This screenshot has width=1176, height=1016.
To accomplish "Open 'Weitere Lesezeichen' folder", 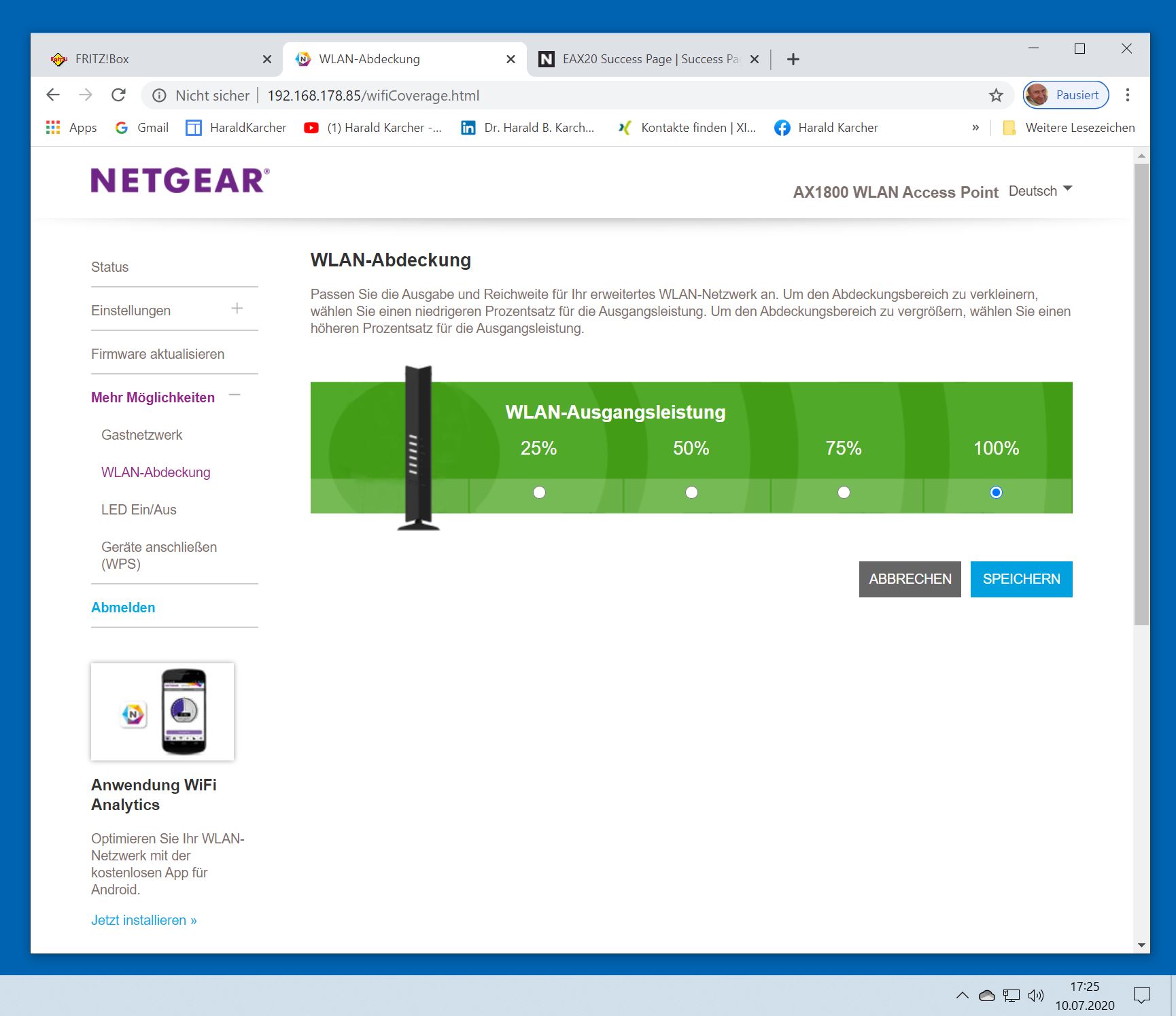I will coord(1069,128).
